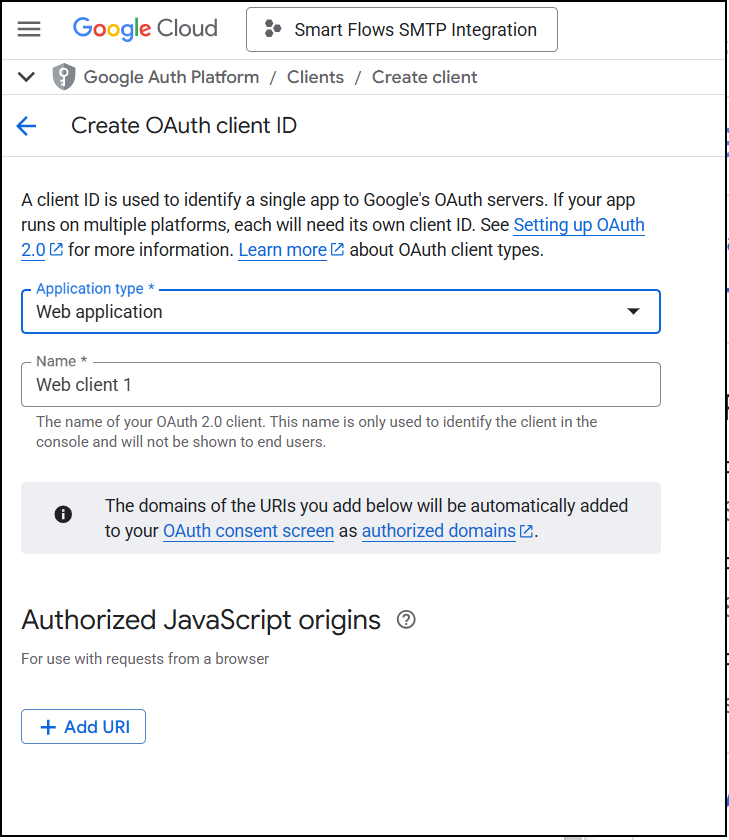Click the external link icon after authorized domains
Viewport: 729px width, 840px height.
[x=526, y=530]
